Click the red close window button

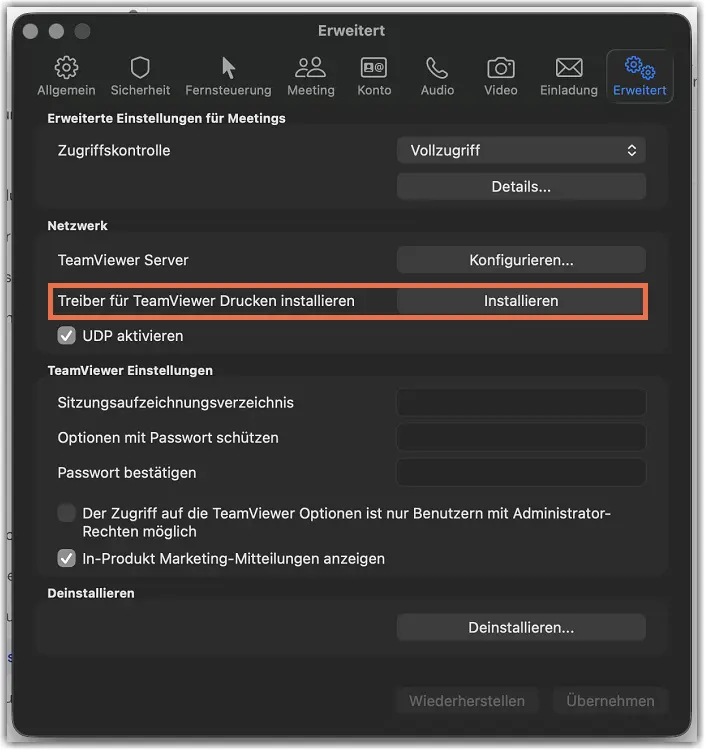[31, 31]
